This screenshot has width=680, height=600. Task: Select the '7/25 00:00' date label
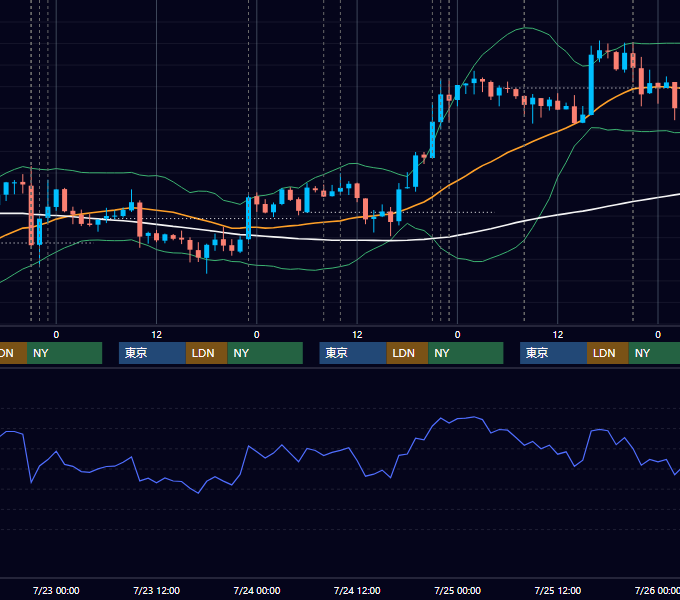point(458,590)
